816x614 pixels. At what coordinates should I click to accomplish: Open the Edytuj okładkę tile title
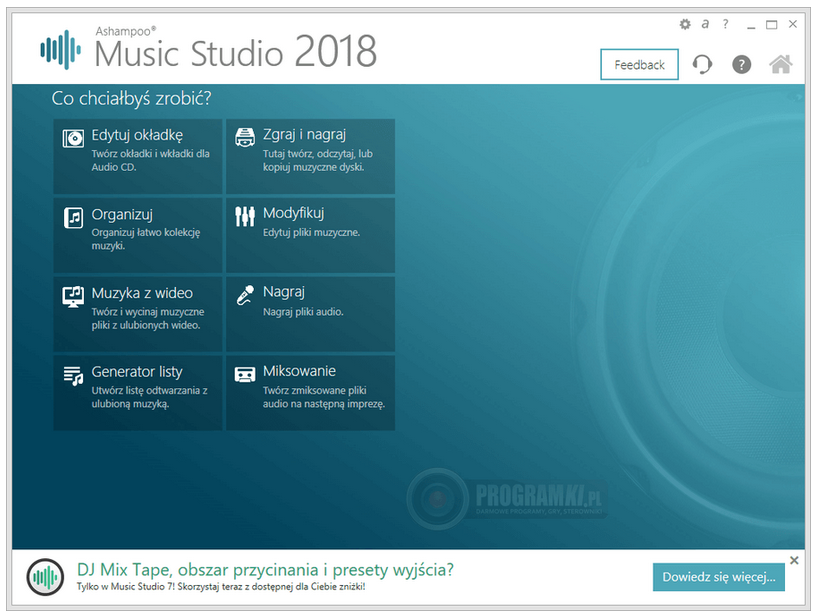pos(137,135)
